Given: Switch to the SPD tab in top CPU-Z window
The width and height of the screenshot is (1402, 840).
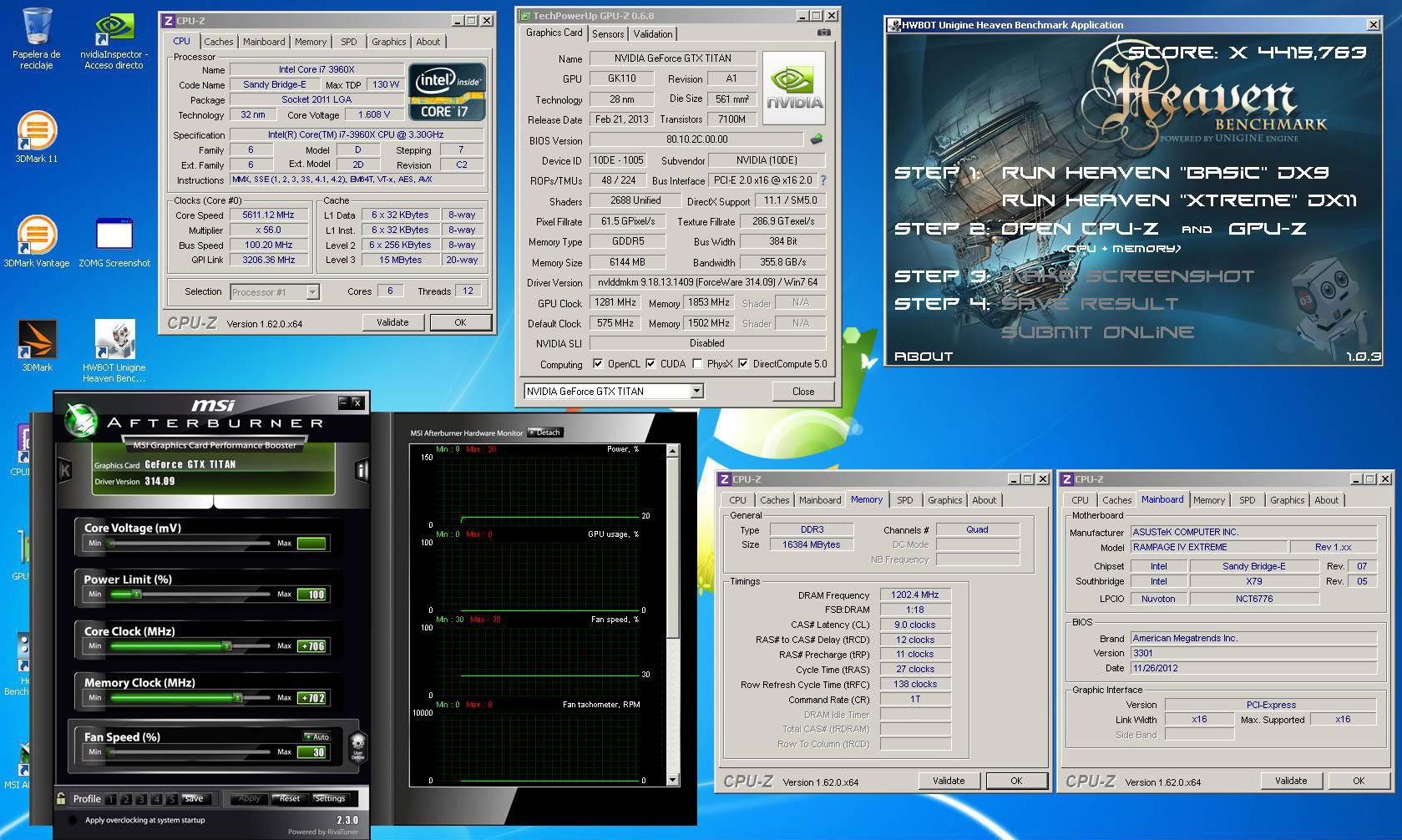Looking at the screenshot, I should point(349,42).
